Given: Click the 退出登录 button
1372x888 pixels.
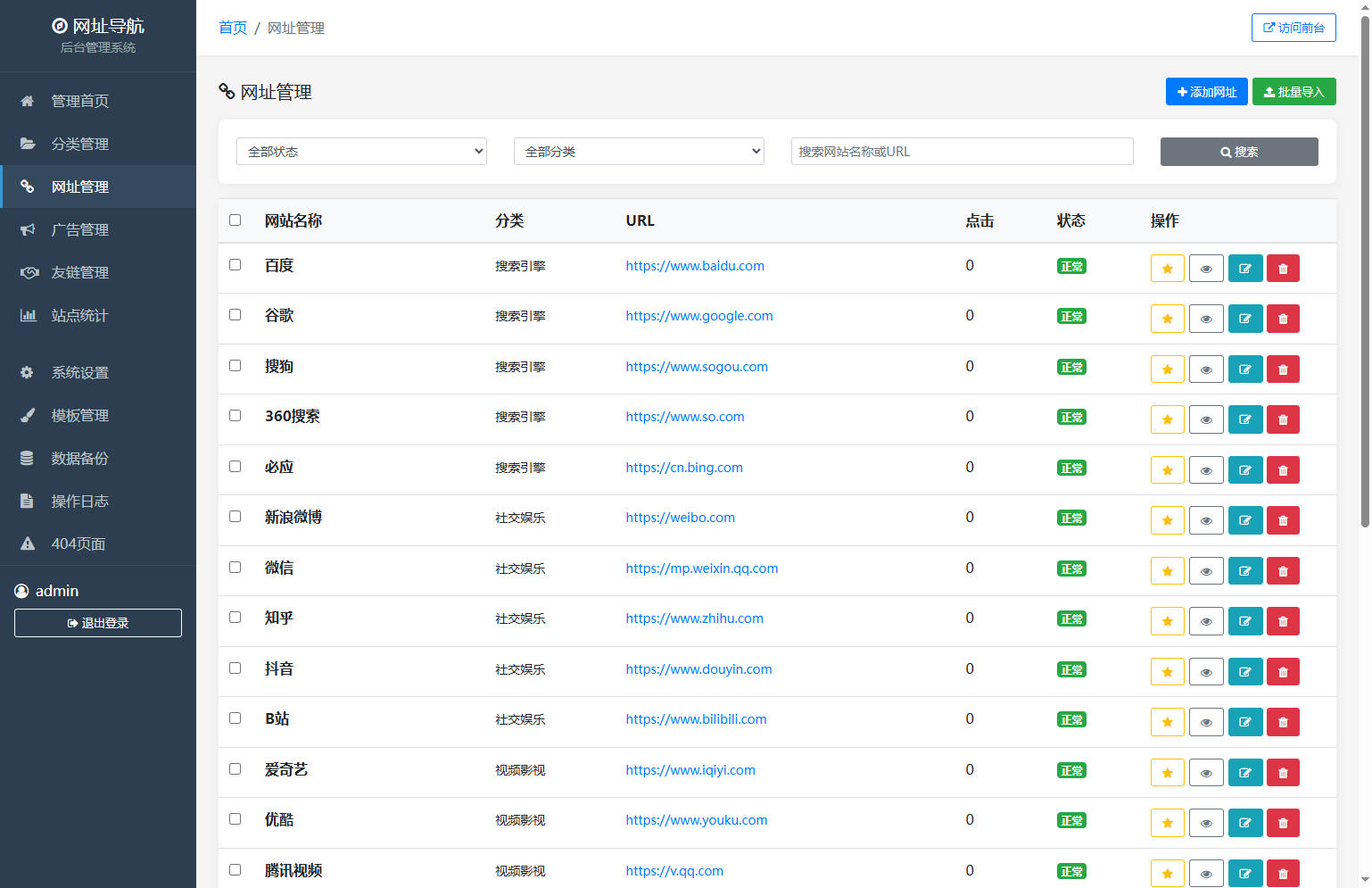Looking at the screenshot, I should click(98, 623).
